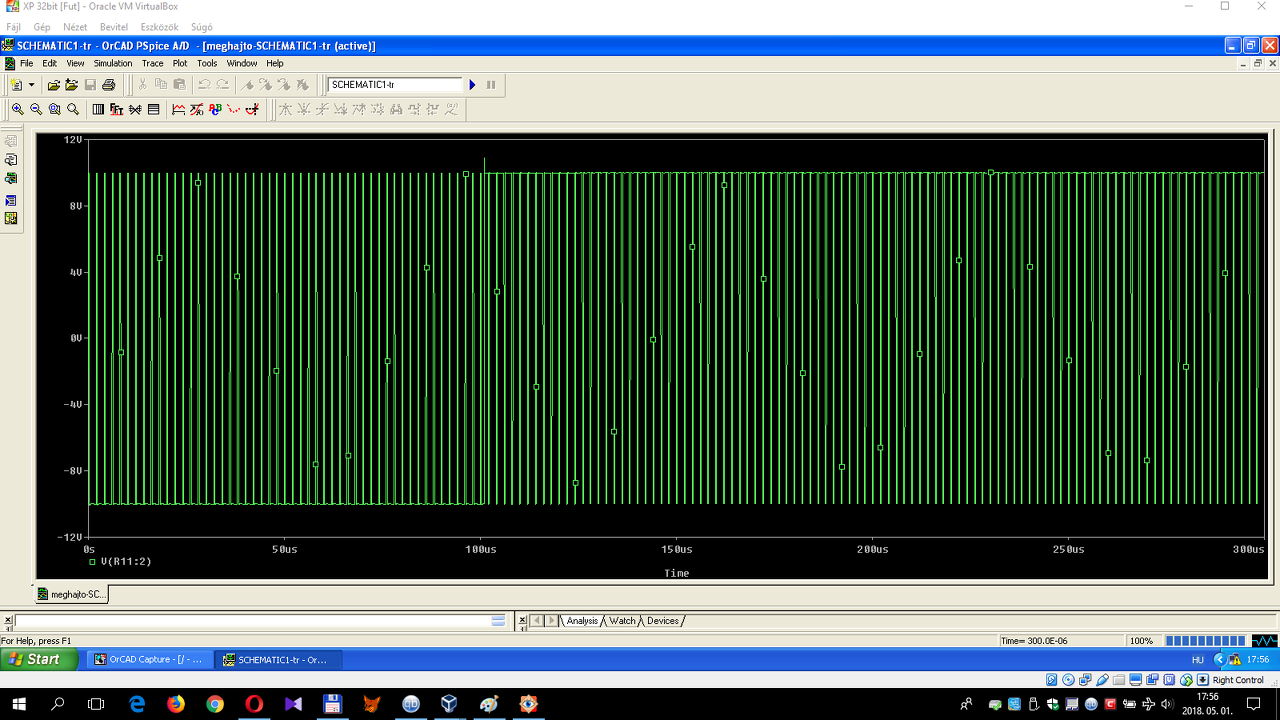Expand the New file dropdown arrow
The image size is (1280, 720).
tap(31, 85)
